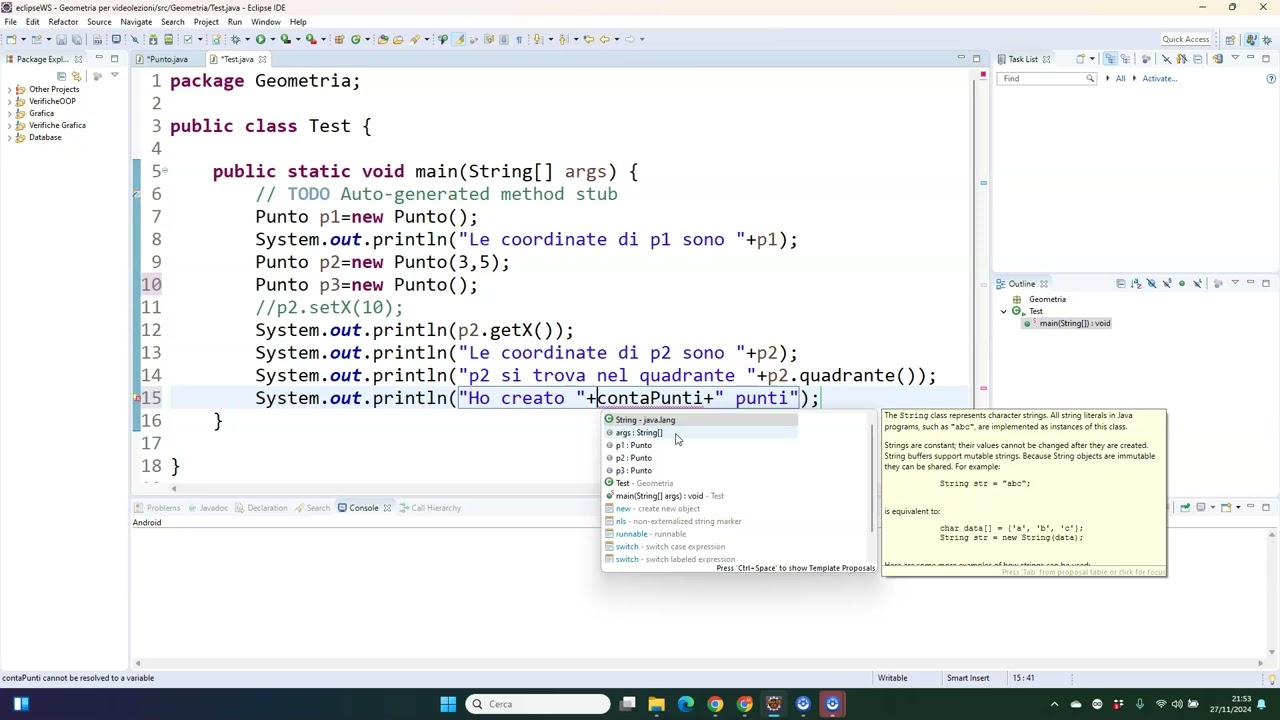Click the New file toolbar icon

click(11, 39)
